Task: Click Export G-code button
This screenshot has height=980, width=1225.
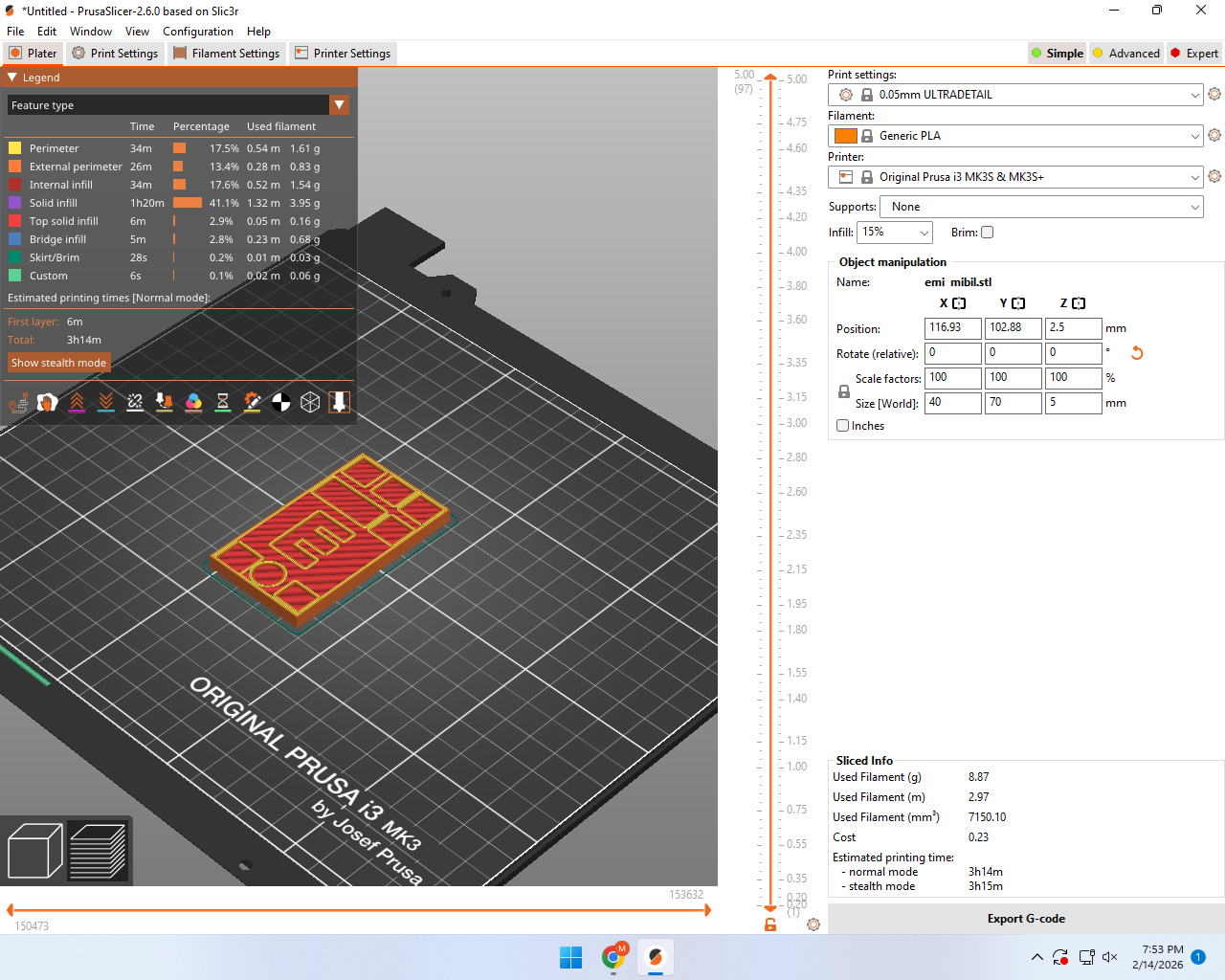Action: click(1026, 919)
